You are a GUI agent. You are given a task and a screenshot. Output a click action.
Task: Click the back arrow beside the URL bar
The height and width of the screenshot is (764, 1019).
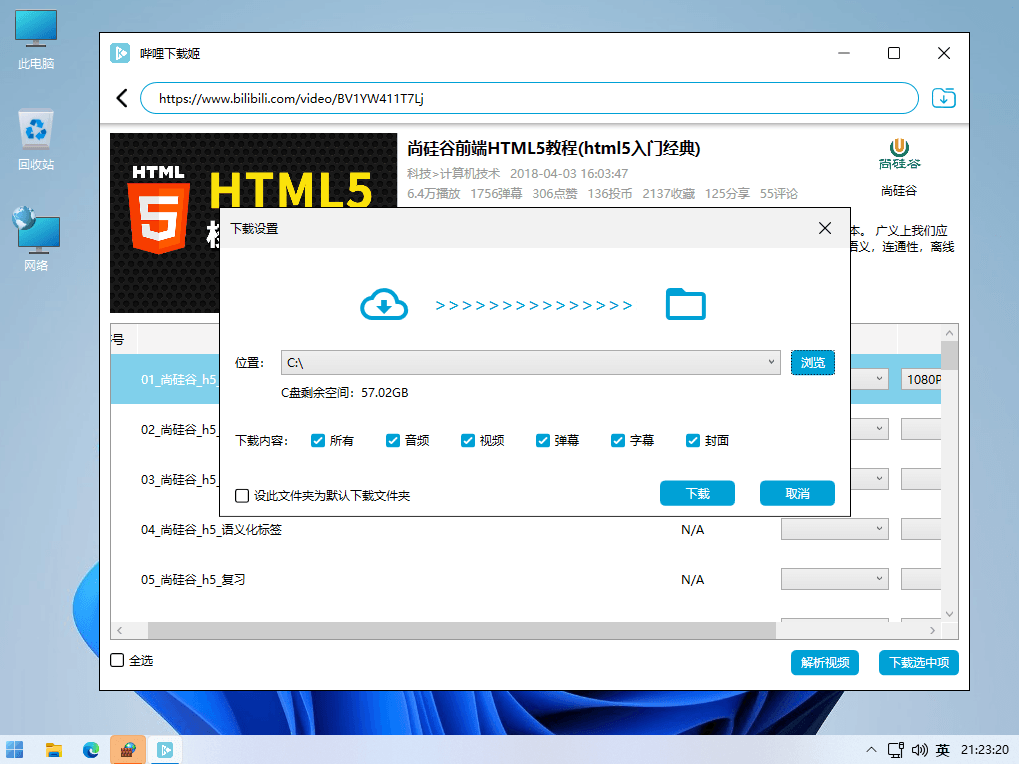click(122, 98)
